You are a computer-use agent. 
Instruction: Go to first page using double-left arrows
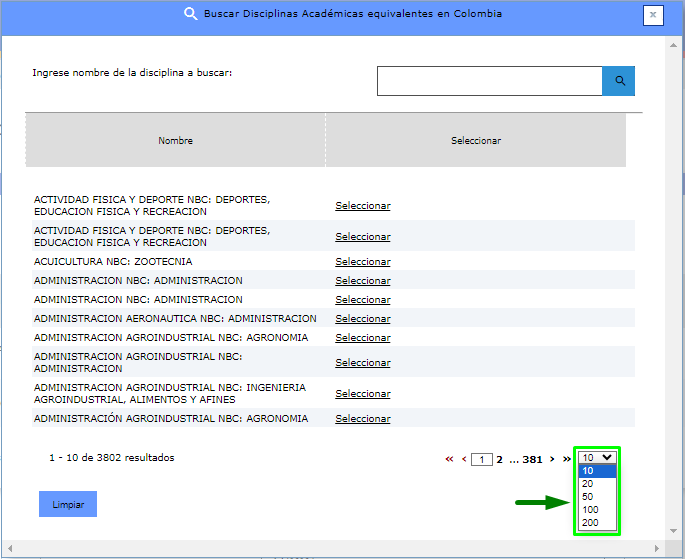click(450, 460)
